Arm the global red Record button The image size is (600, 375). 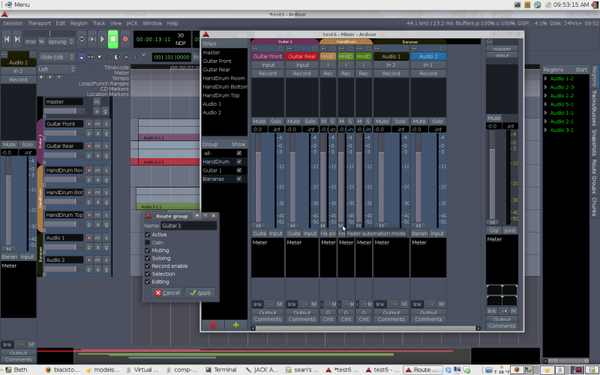(x=125, y=39)
